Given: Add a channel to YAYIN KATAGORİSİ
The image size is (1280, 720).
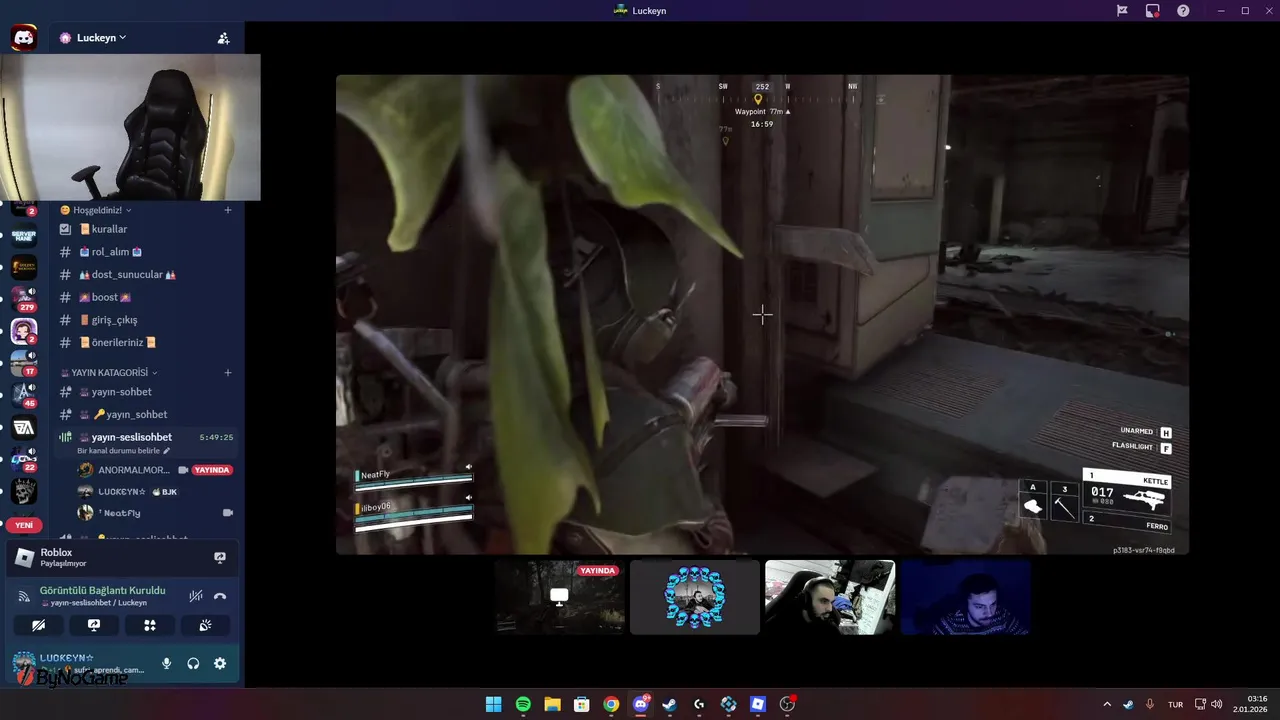Looking at the screenshot, I should pyautogui.click(x=228, y=372).
